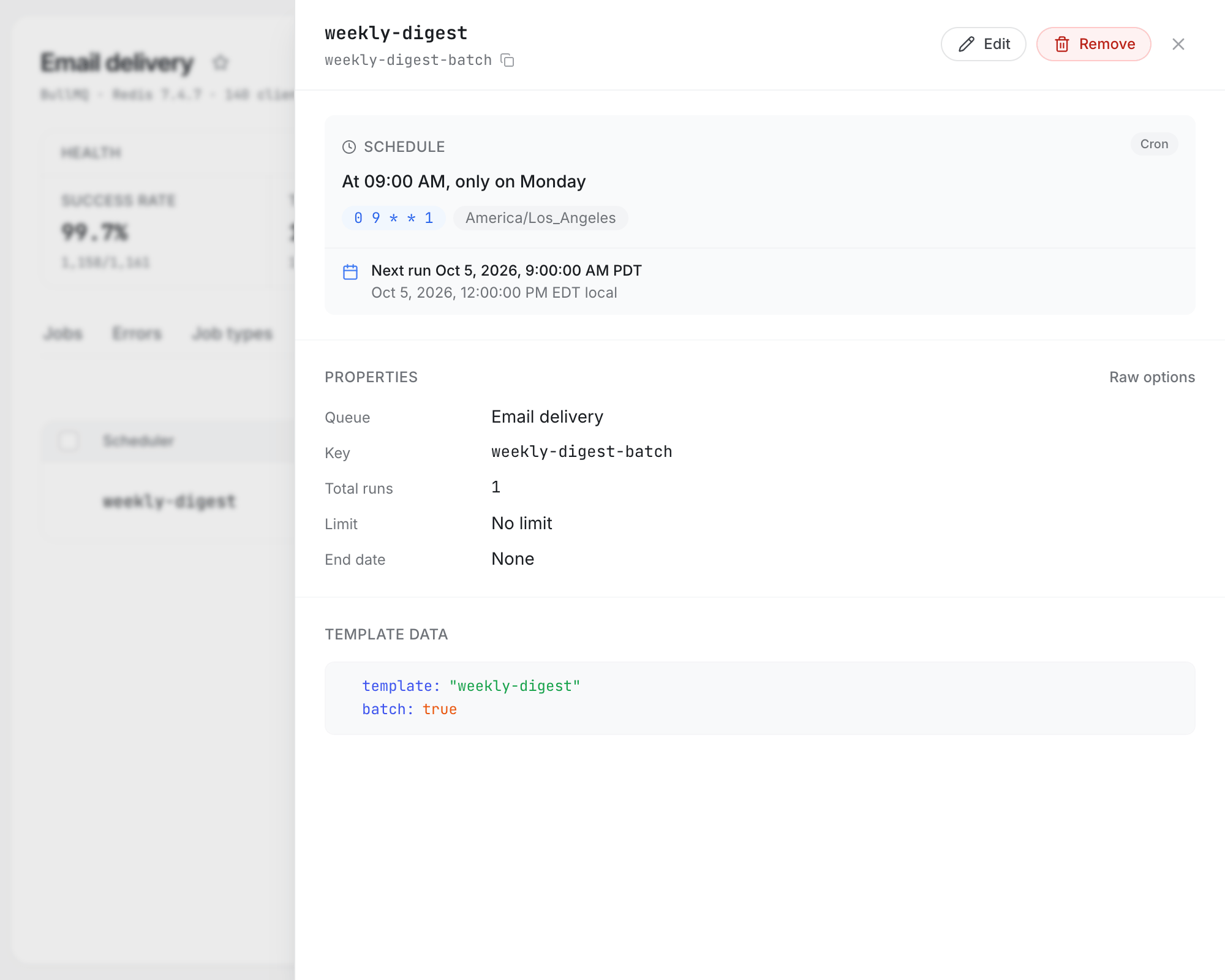Select the cron expression 0 9 * * 1

point(393,218)
